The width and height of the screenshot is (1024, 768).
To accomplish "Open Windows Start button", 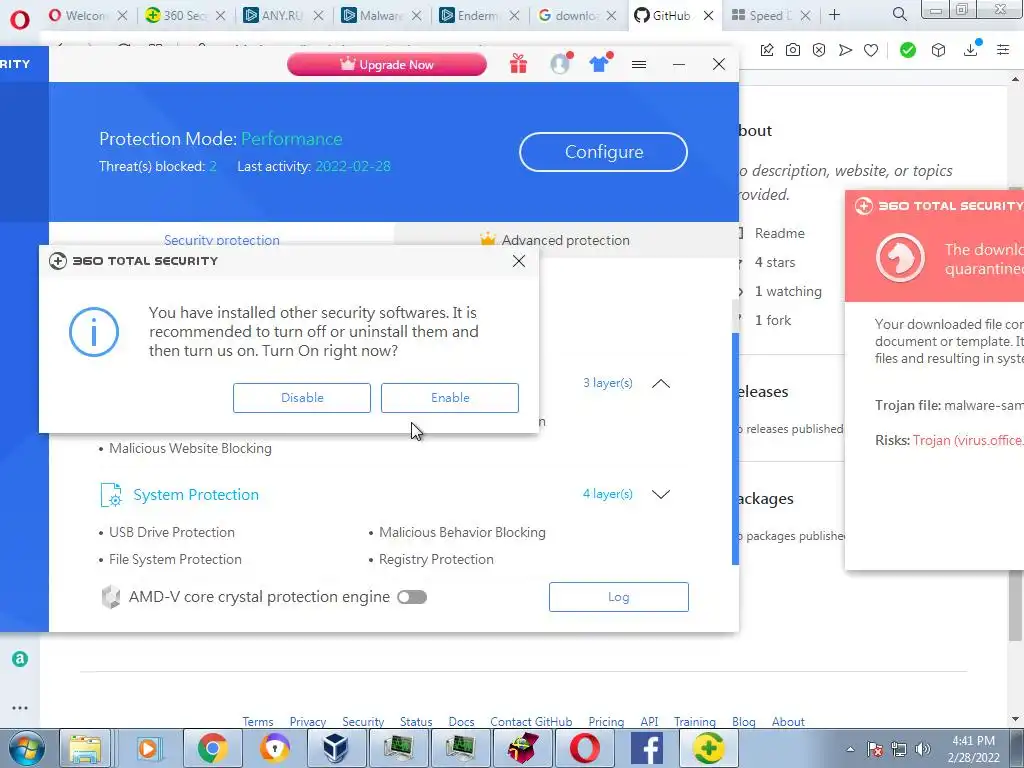I will [27, 748].
